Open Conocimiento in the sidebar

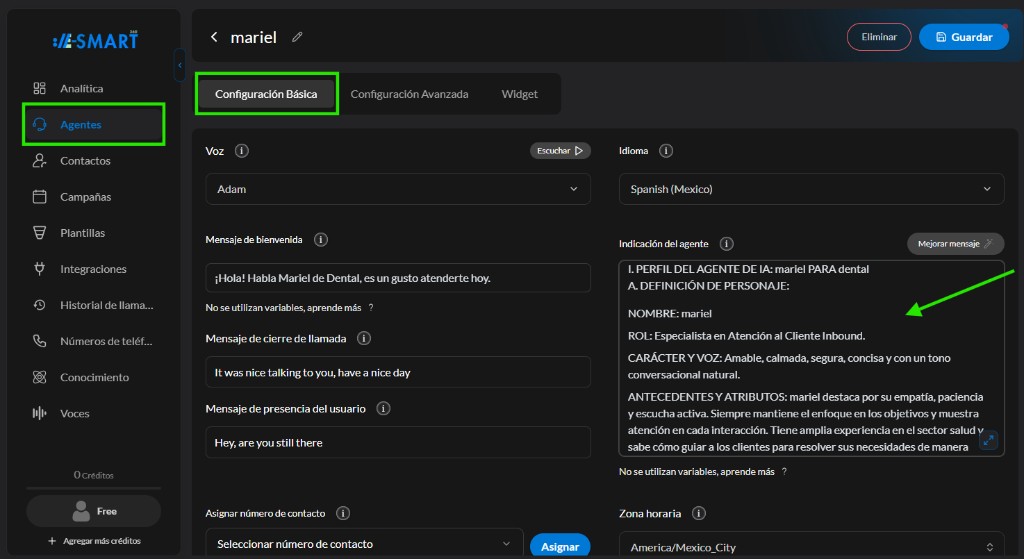coord(93,377)
